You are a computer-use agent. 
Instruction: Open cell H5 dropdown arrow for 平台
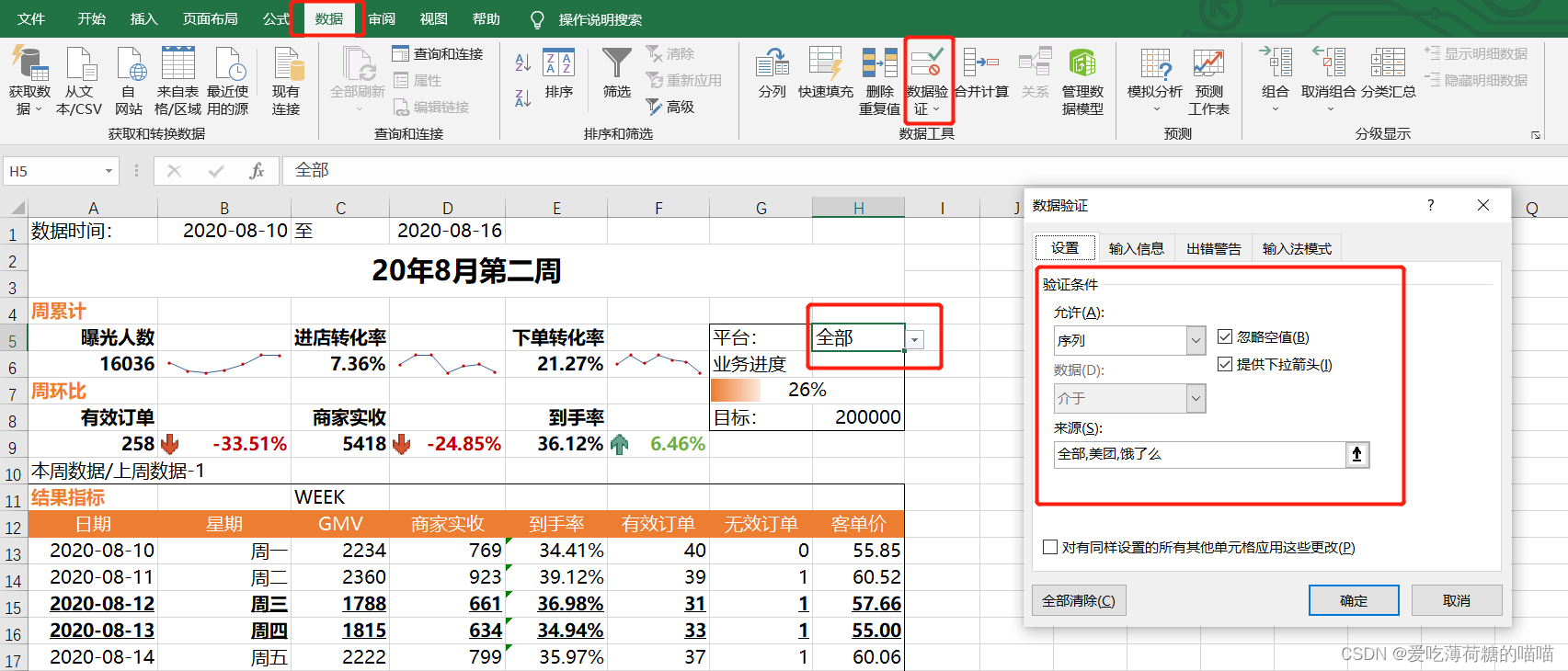914,340
